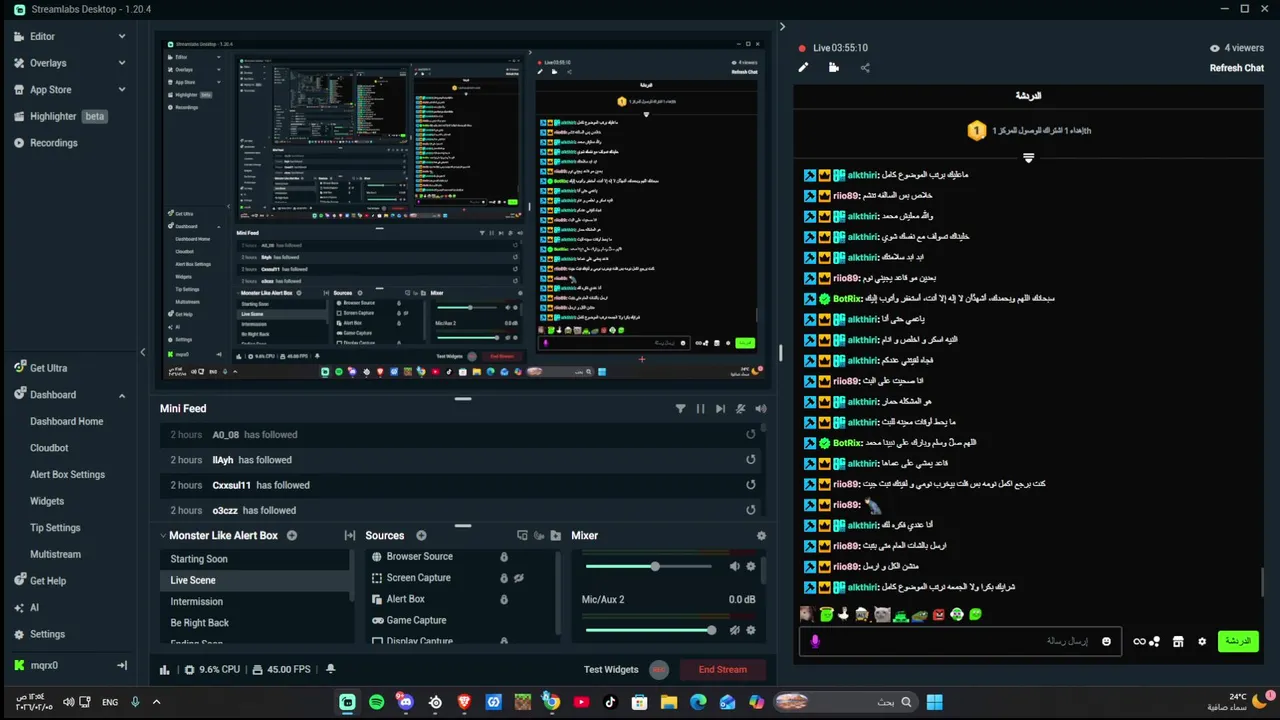
Task: Switch to Be Right Back scene
Action: click(254, 622)
